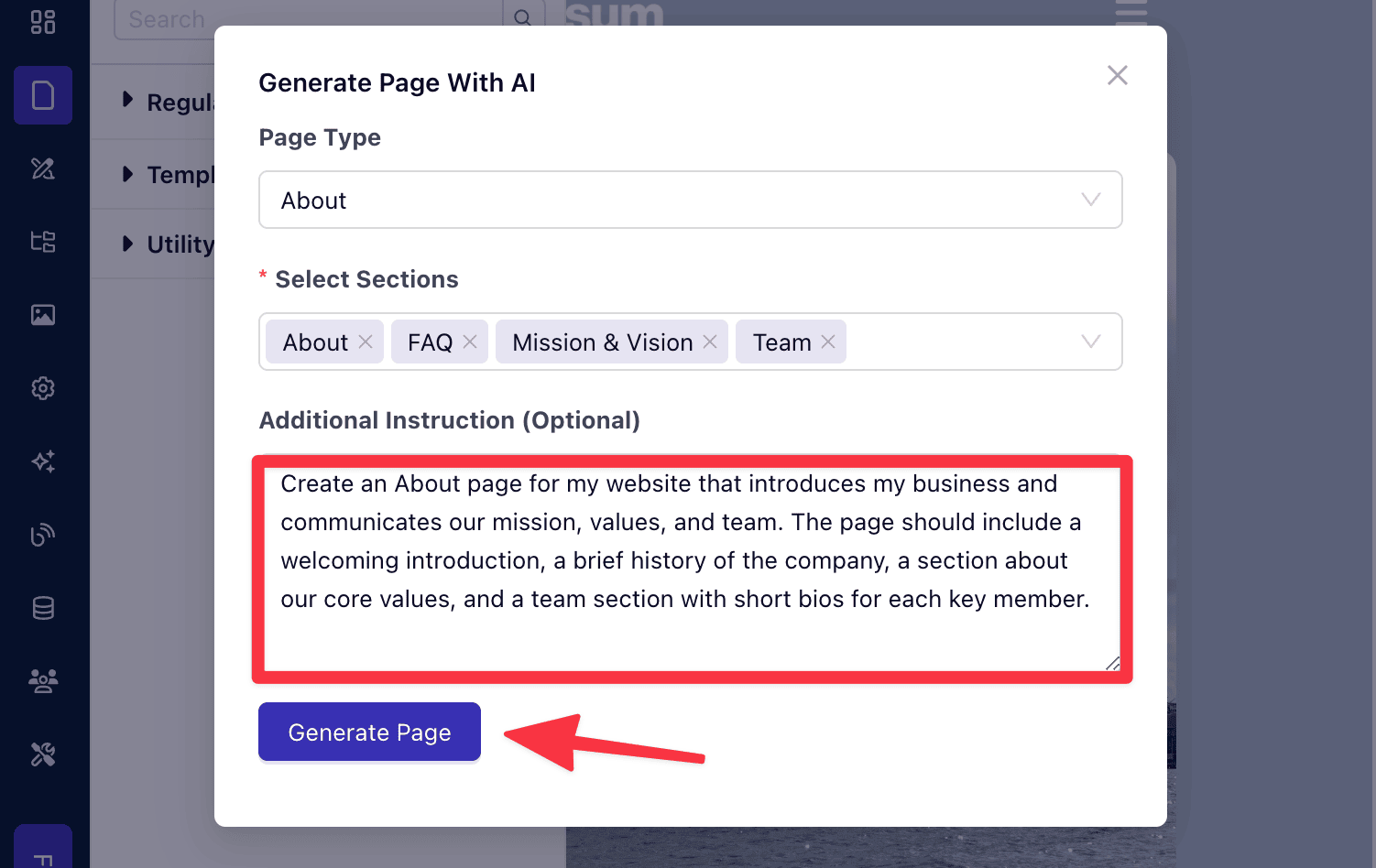Click the search magnifier icon
The width and height of the screenshot is (1376, 868).
pos(523,18)
